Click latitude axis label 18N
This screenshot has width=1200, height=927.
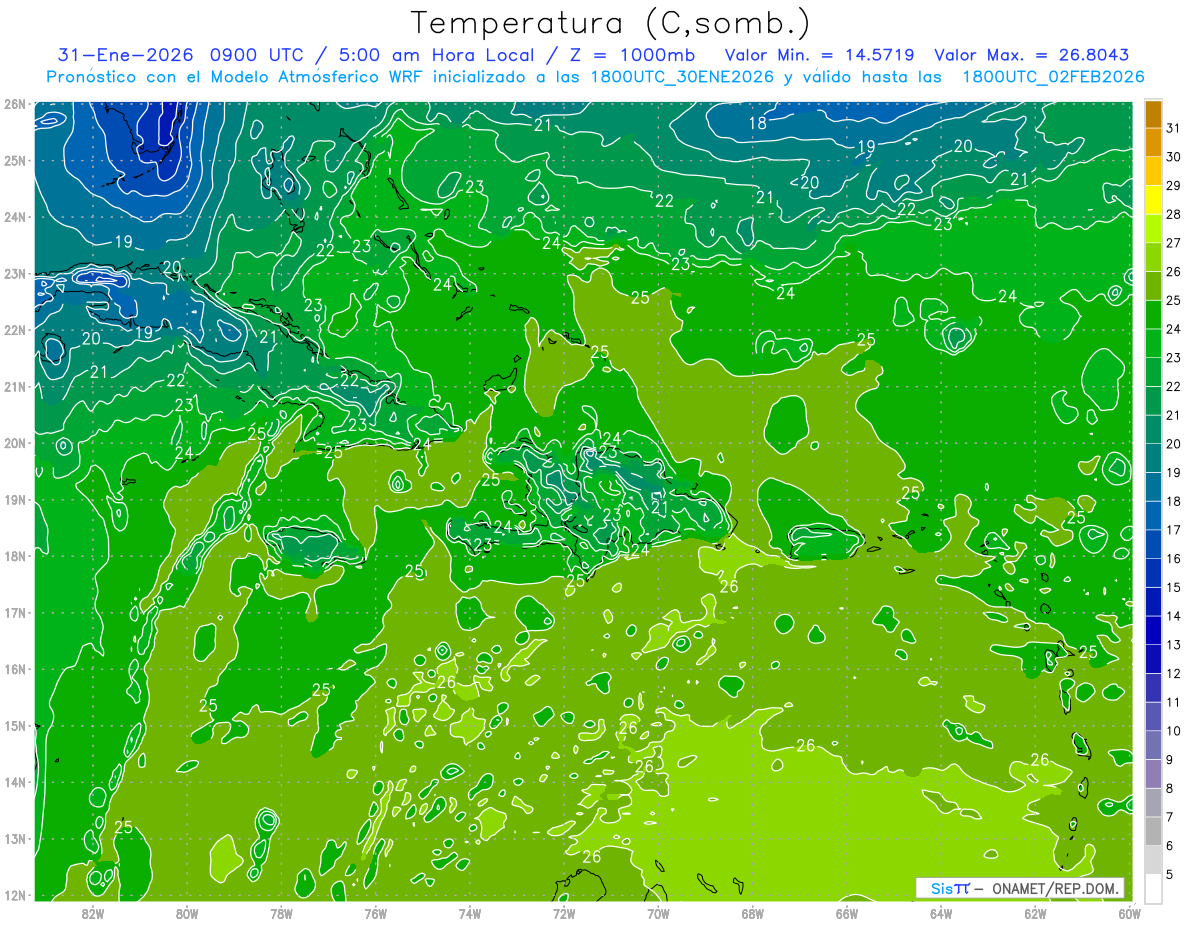14,556
